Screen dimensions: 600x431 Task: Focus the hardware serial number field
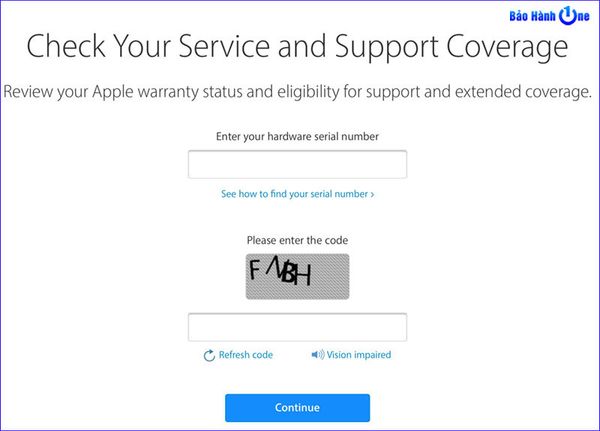pos(297,164)
